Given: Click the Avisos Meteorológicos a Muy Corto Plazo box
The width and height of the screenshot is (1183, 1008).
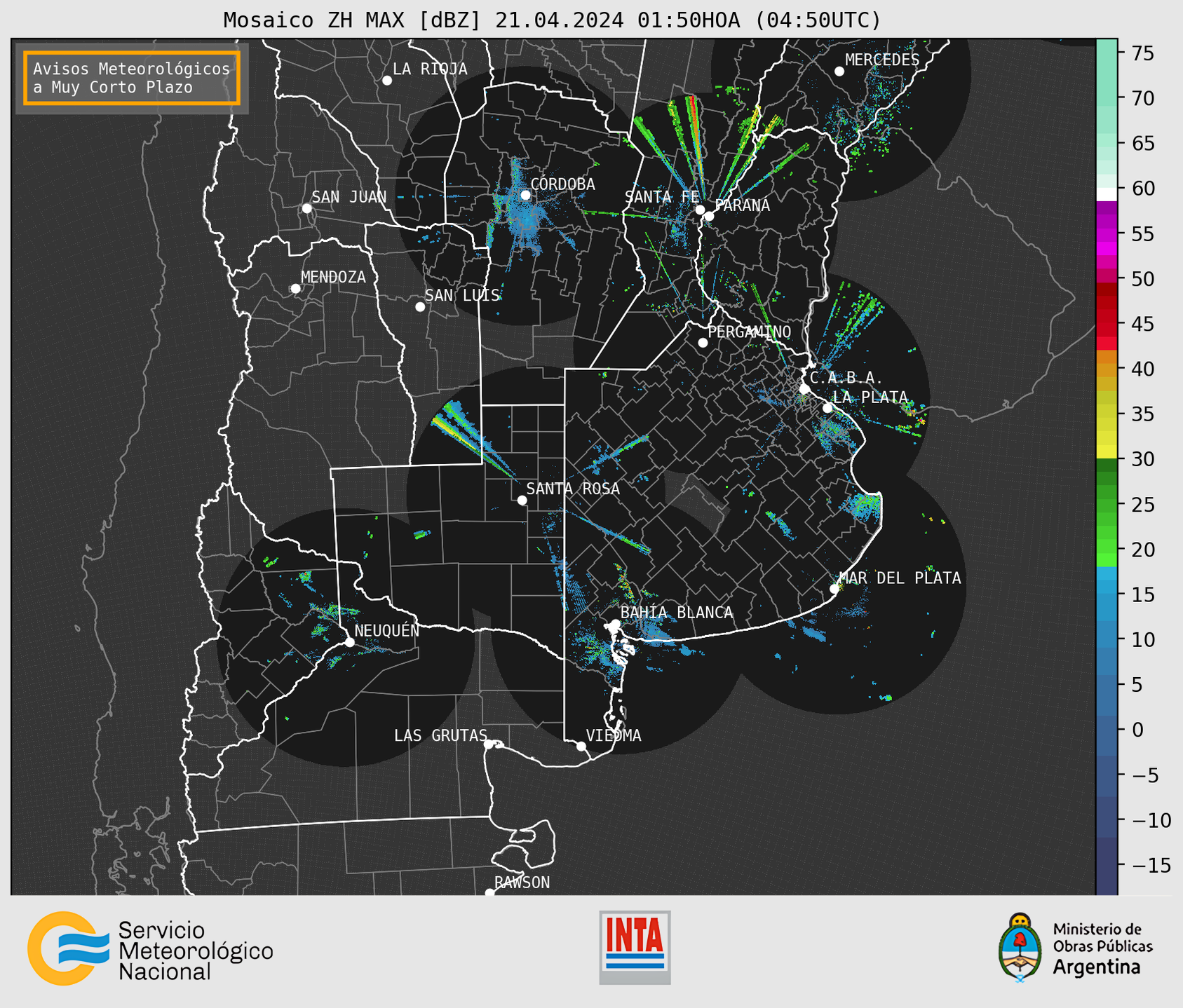Looking at the screenshot, I should click(x=132, y=78).
